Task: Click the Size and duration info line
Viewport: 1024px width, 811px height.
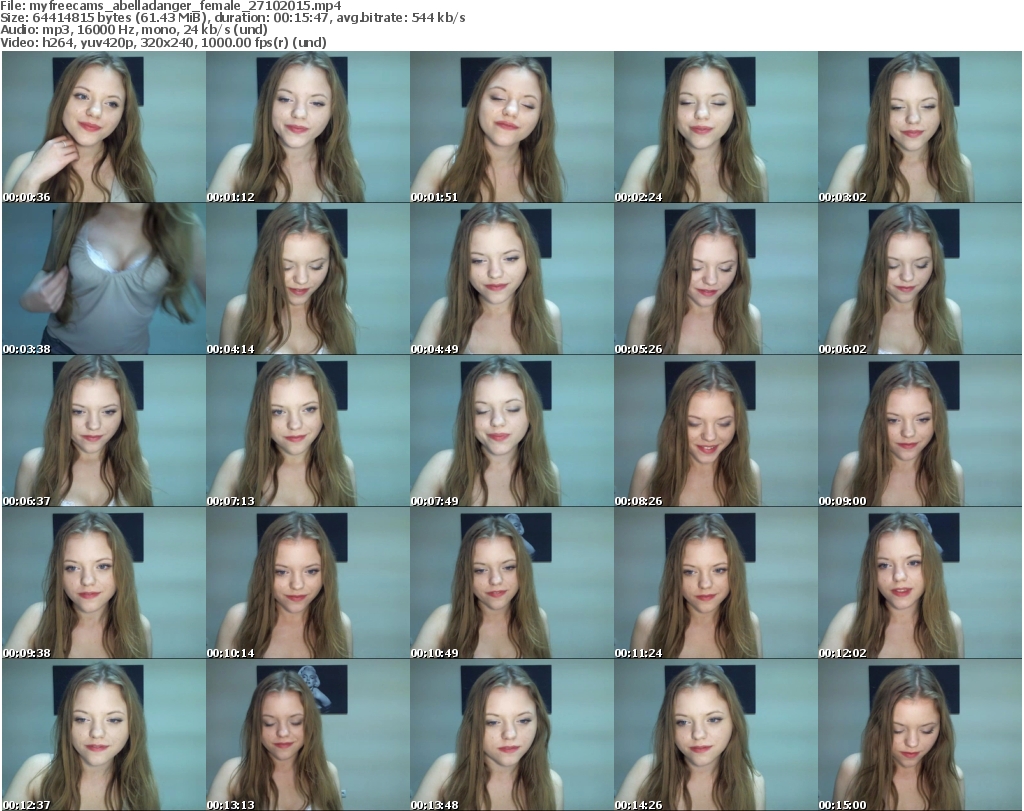Action: pos(232,18)
